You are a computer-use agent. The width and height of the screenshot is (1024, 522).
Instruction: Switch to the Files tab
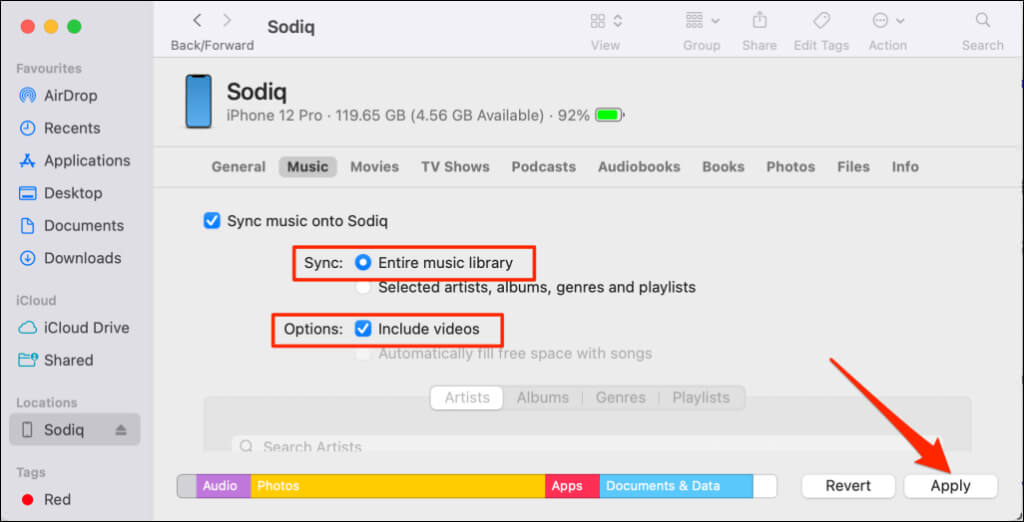[854, 167]
